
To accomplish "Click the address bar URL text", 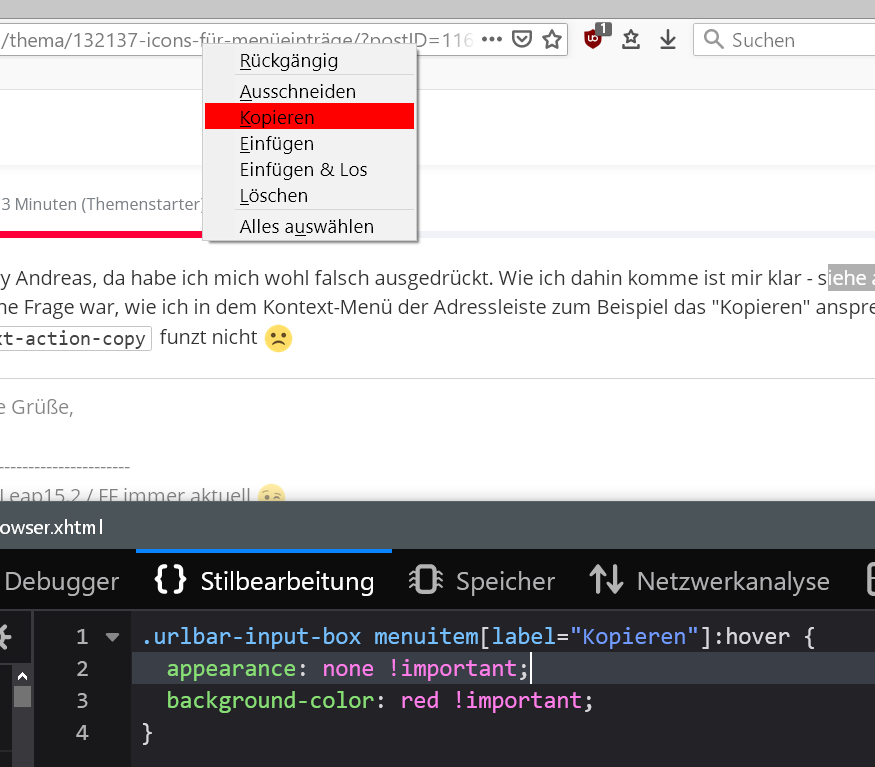I will point(100,40).
